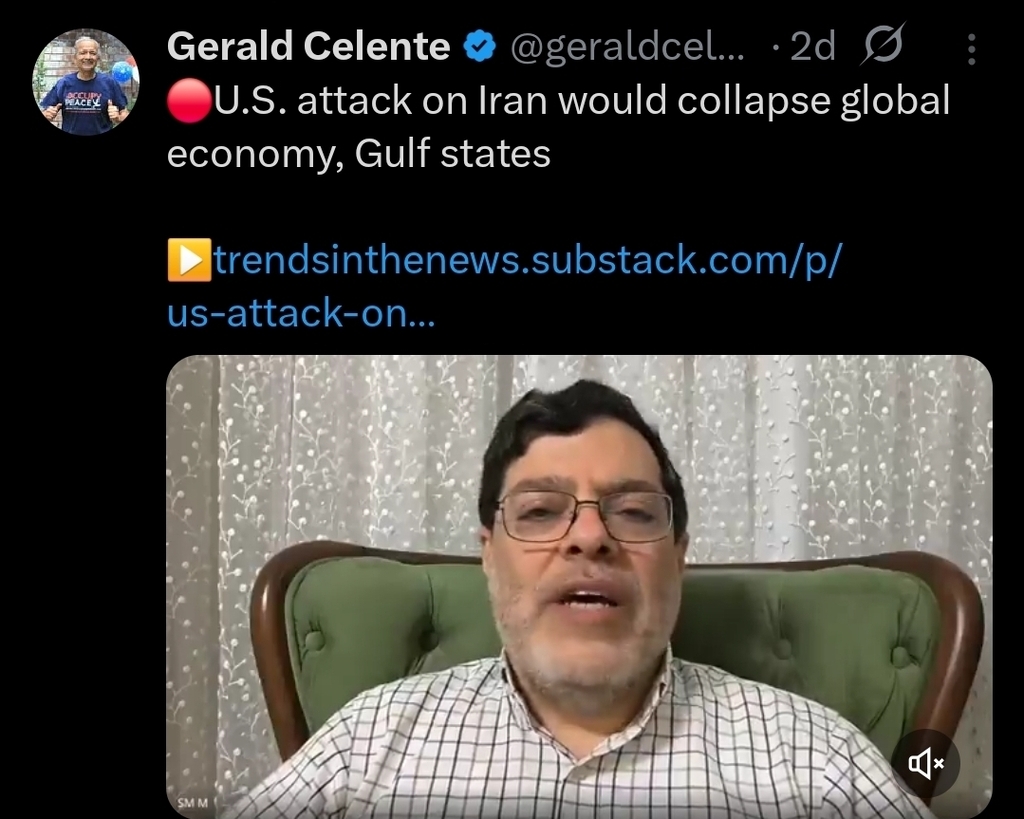Play the video of man in armchair
This screenshot has width=1024, height=819.
point(579,586)
